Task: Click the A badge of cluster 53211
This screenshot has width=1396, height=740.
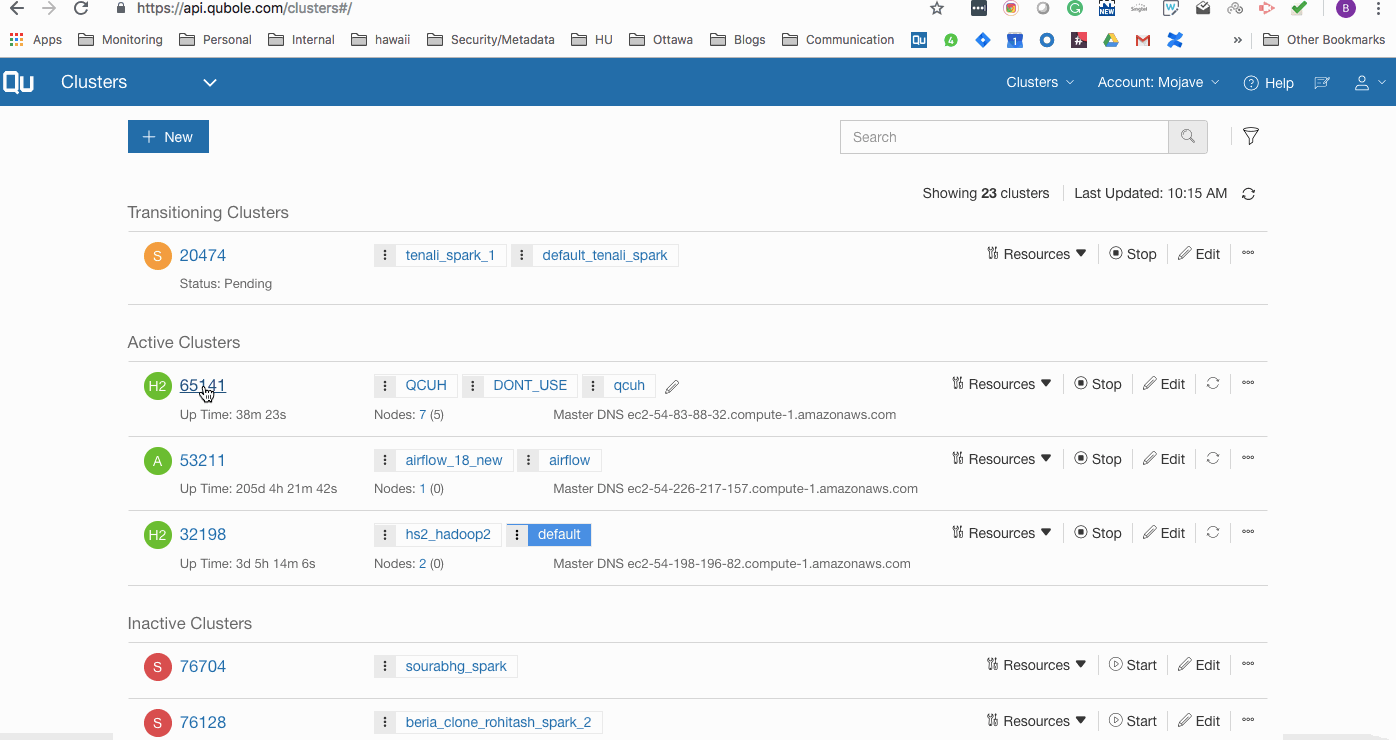Action: pos(158,460)
